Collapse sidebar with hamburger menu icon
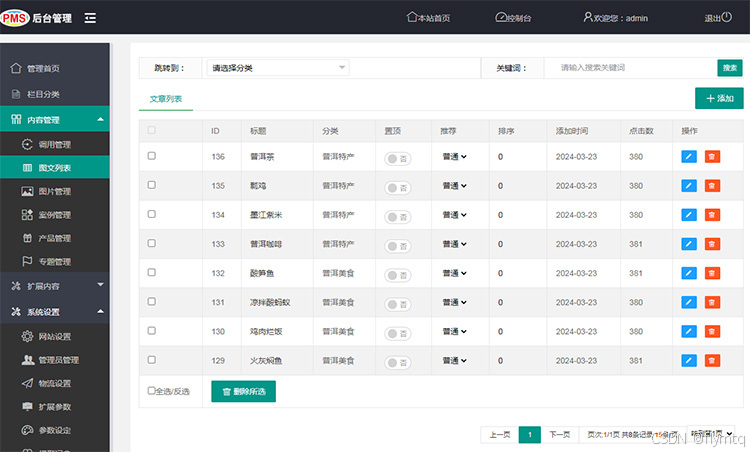This screenshot has width=750, height=452. pyautogui.click(x=90, y=18)
